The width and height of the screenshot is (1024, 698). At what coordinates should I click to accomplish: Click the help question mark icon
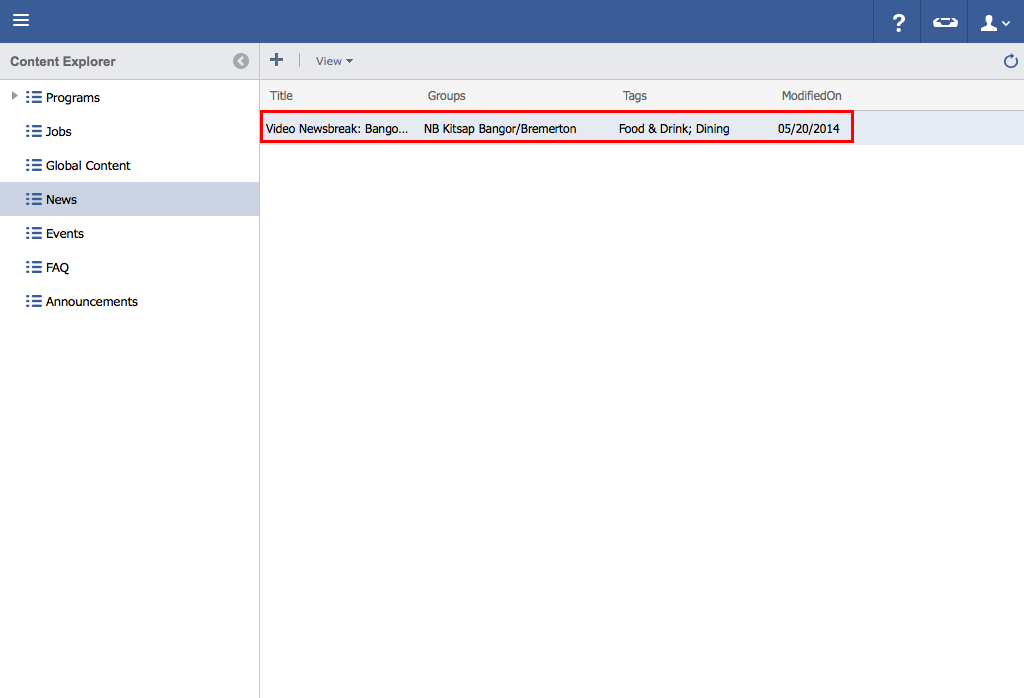tap(898, 22)
